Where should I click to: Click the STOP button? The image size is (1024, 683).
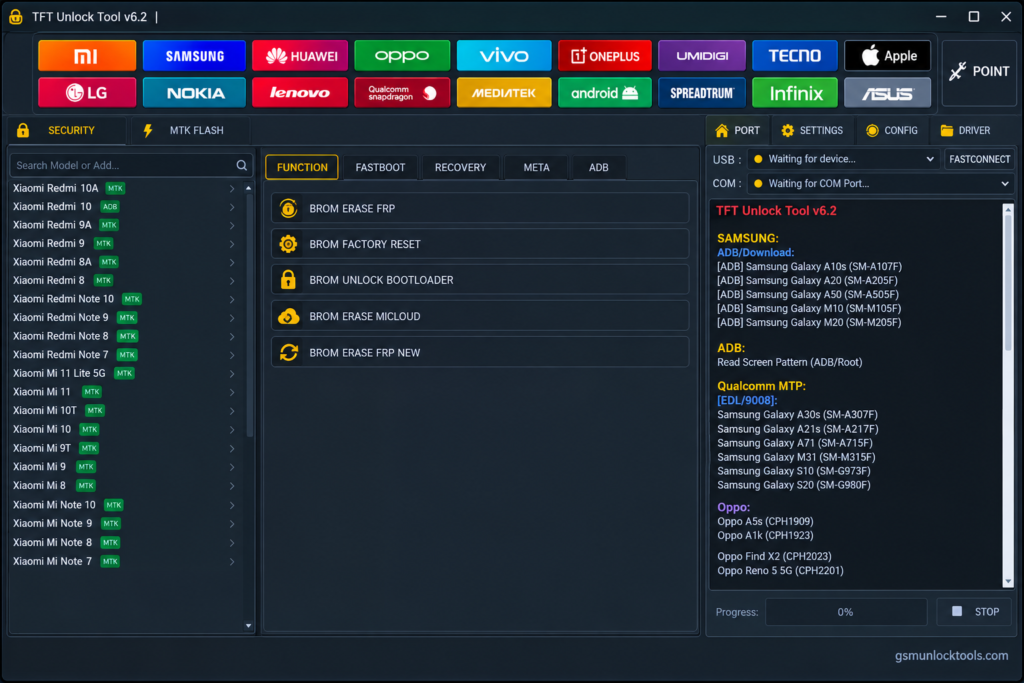coord(975,612)
